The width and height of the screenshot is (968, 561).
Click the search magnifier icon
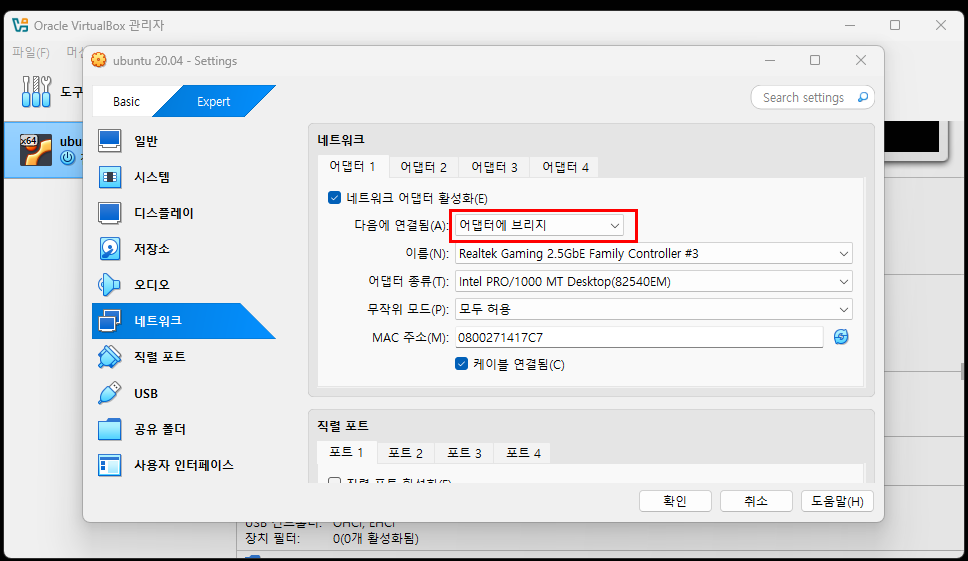click(x=862, y=98)
